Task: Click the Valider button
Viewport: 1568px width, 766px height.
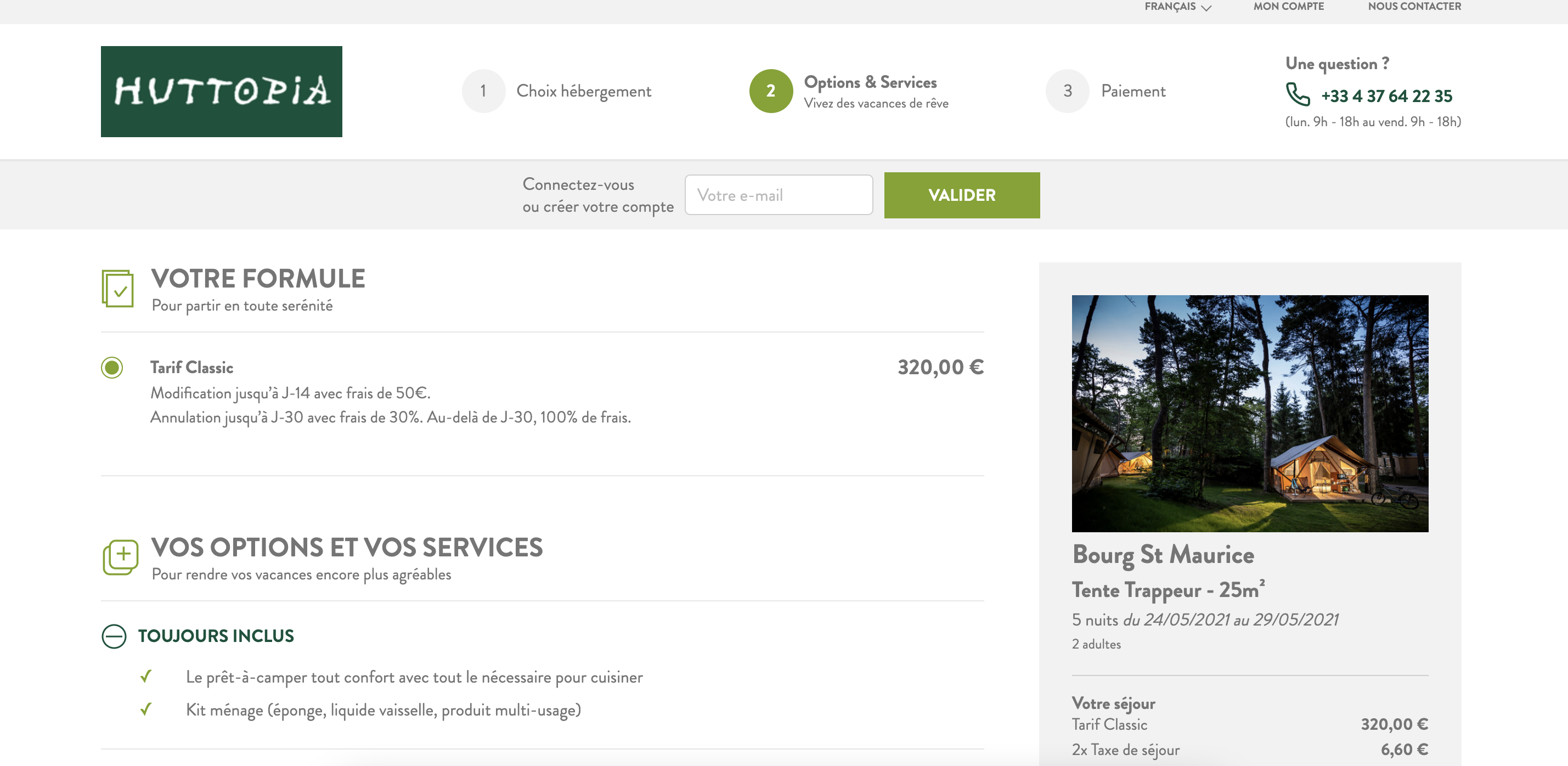Action: click(x=962, y=195)
